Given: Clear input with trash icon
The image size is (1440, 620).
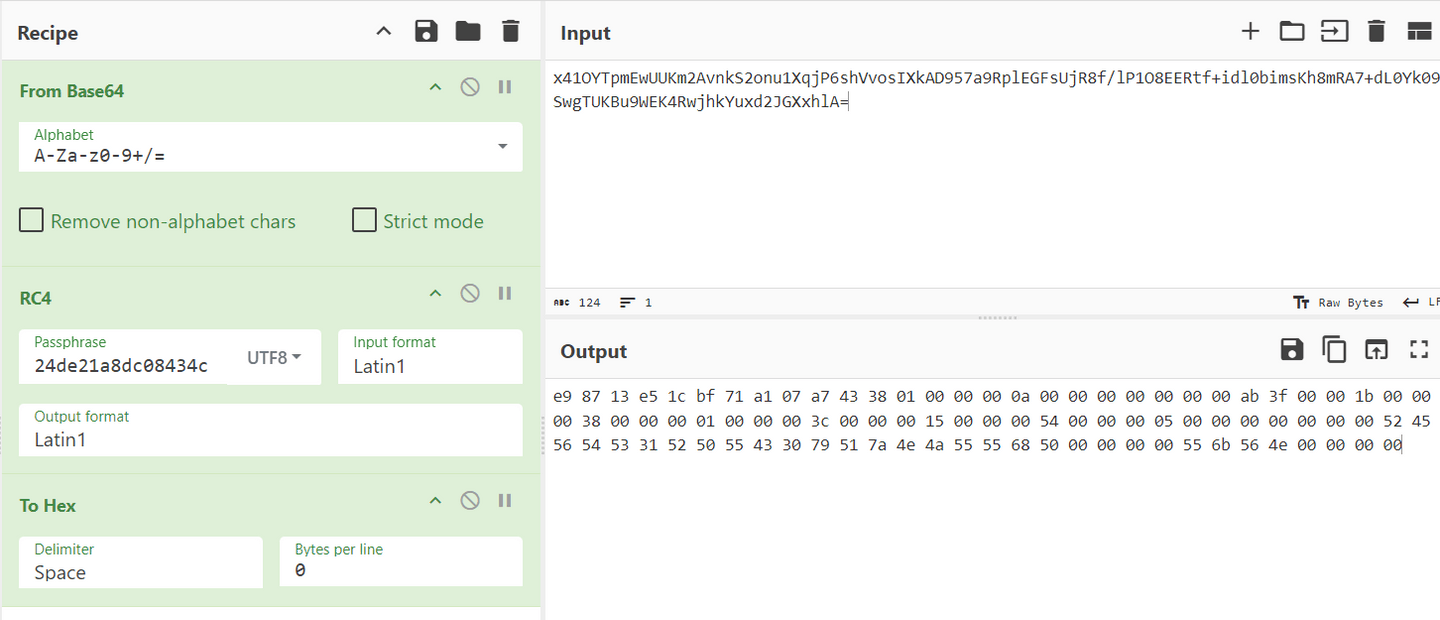Looking at the screenshot, I should coord(1376,32).
